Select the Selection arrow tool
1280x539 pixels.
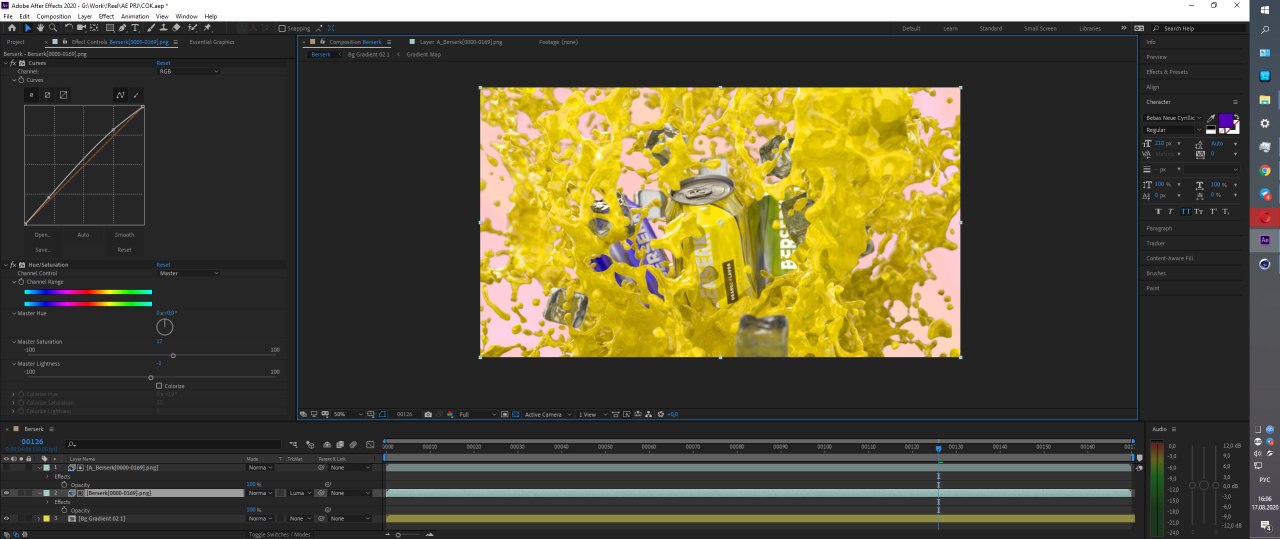pyautogui.click(x=28, y=28)
